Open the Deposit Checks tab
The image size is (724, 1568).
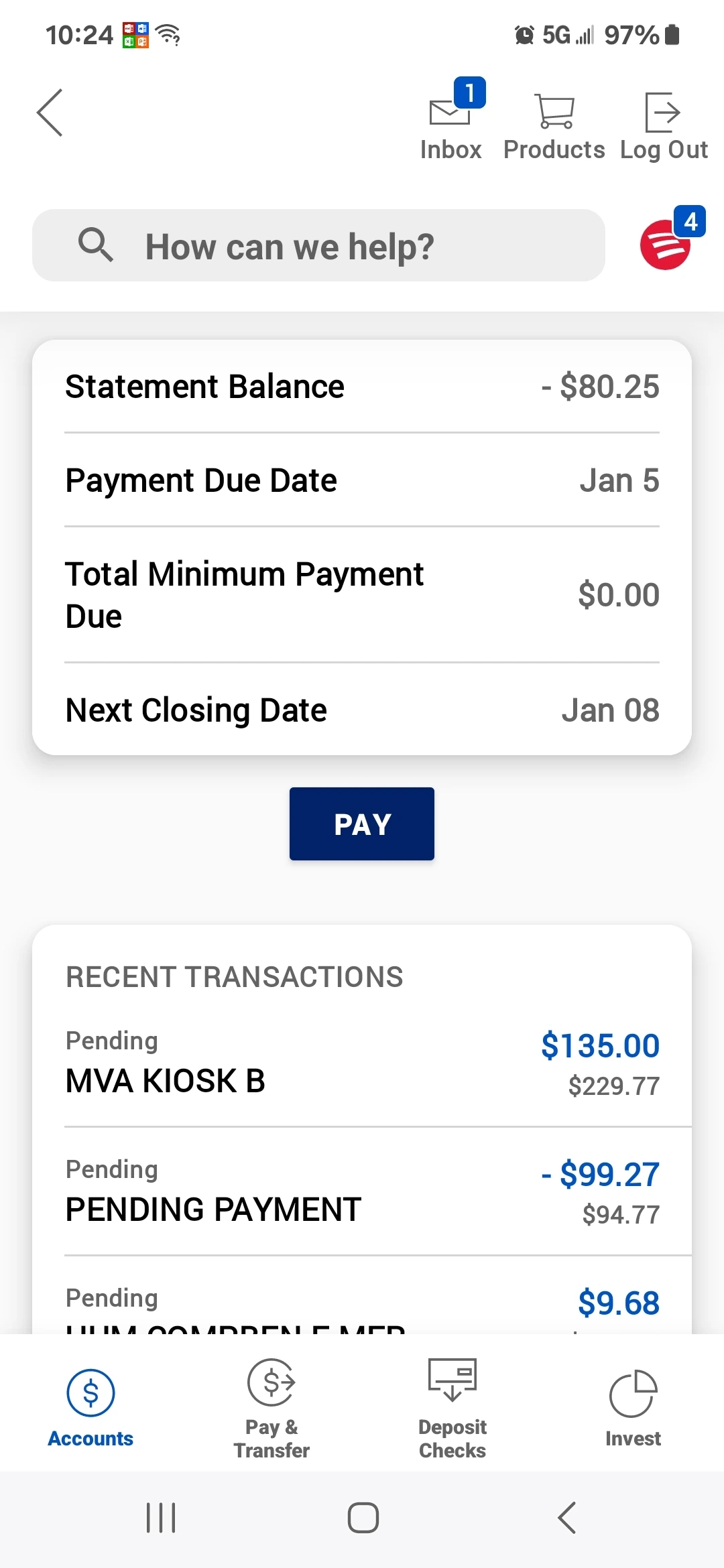pos(452,1409)
